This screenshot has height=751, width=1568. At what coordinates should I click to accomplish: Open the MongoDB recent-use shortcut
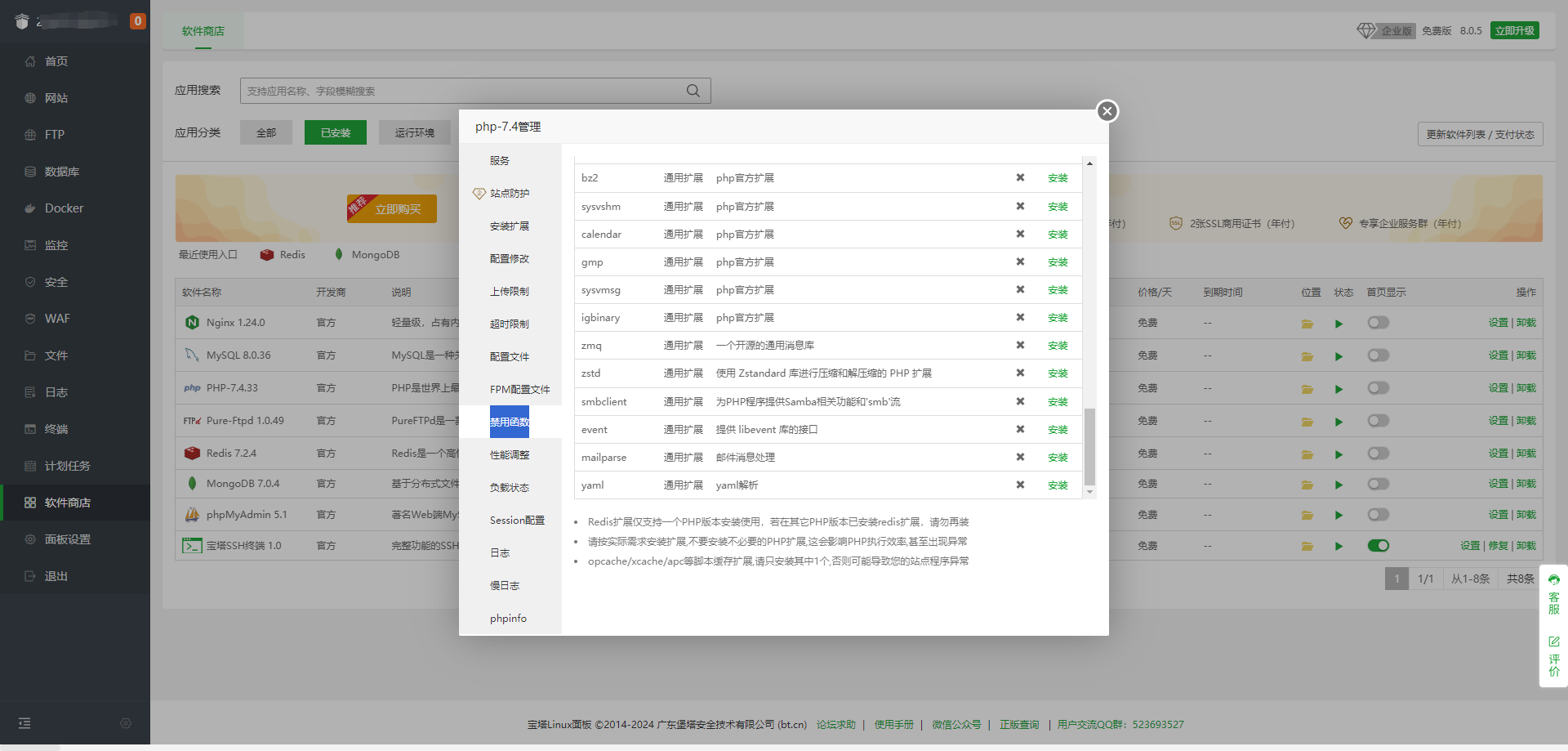click(367, 255)
